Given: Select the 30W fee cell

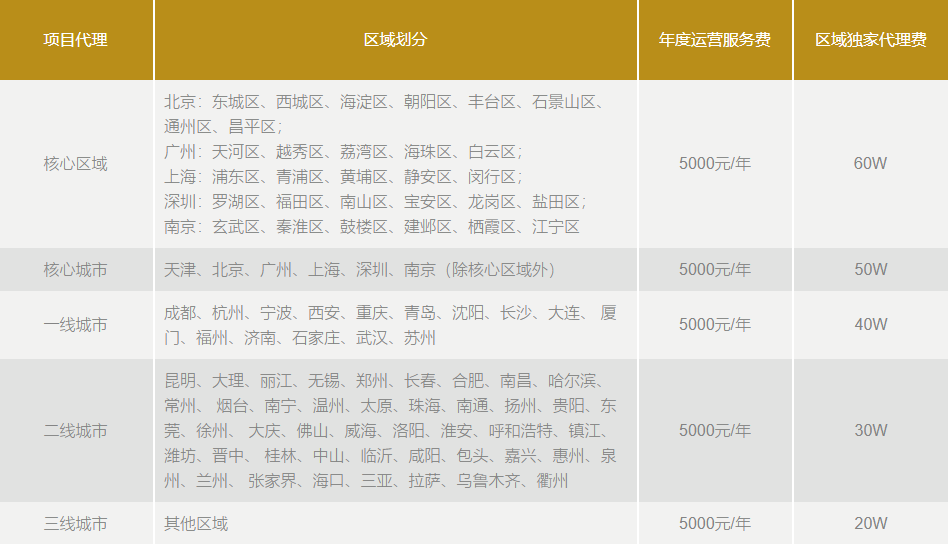Looking at the screenshot, I should (870, 431).
